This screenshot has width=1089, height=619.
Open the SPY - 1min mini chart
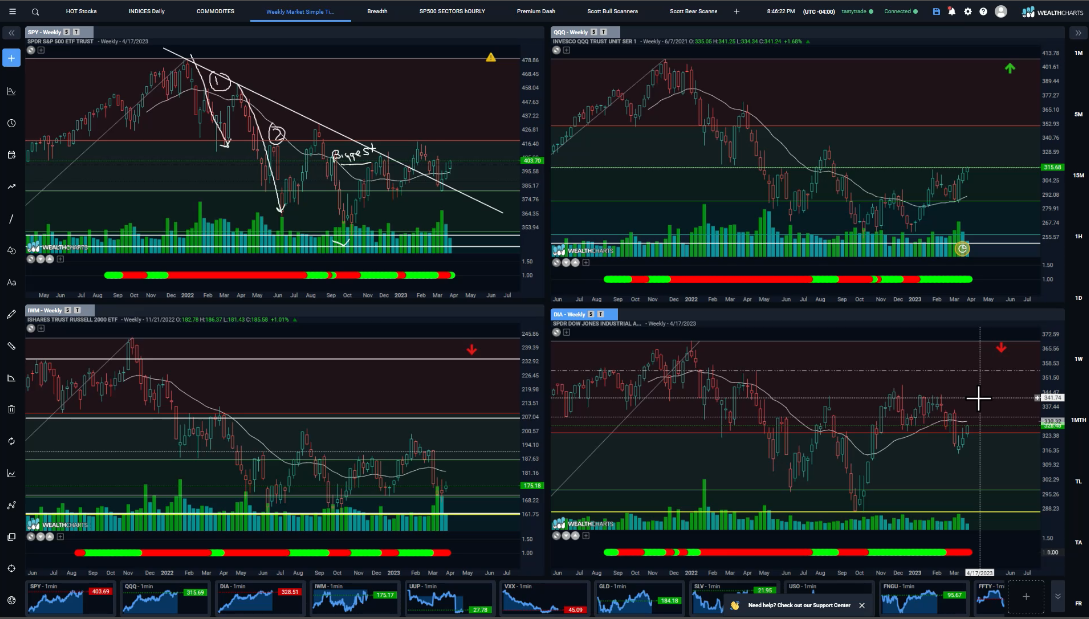pyautogui.click(x=69, y=598)
